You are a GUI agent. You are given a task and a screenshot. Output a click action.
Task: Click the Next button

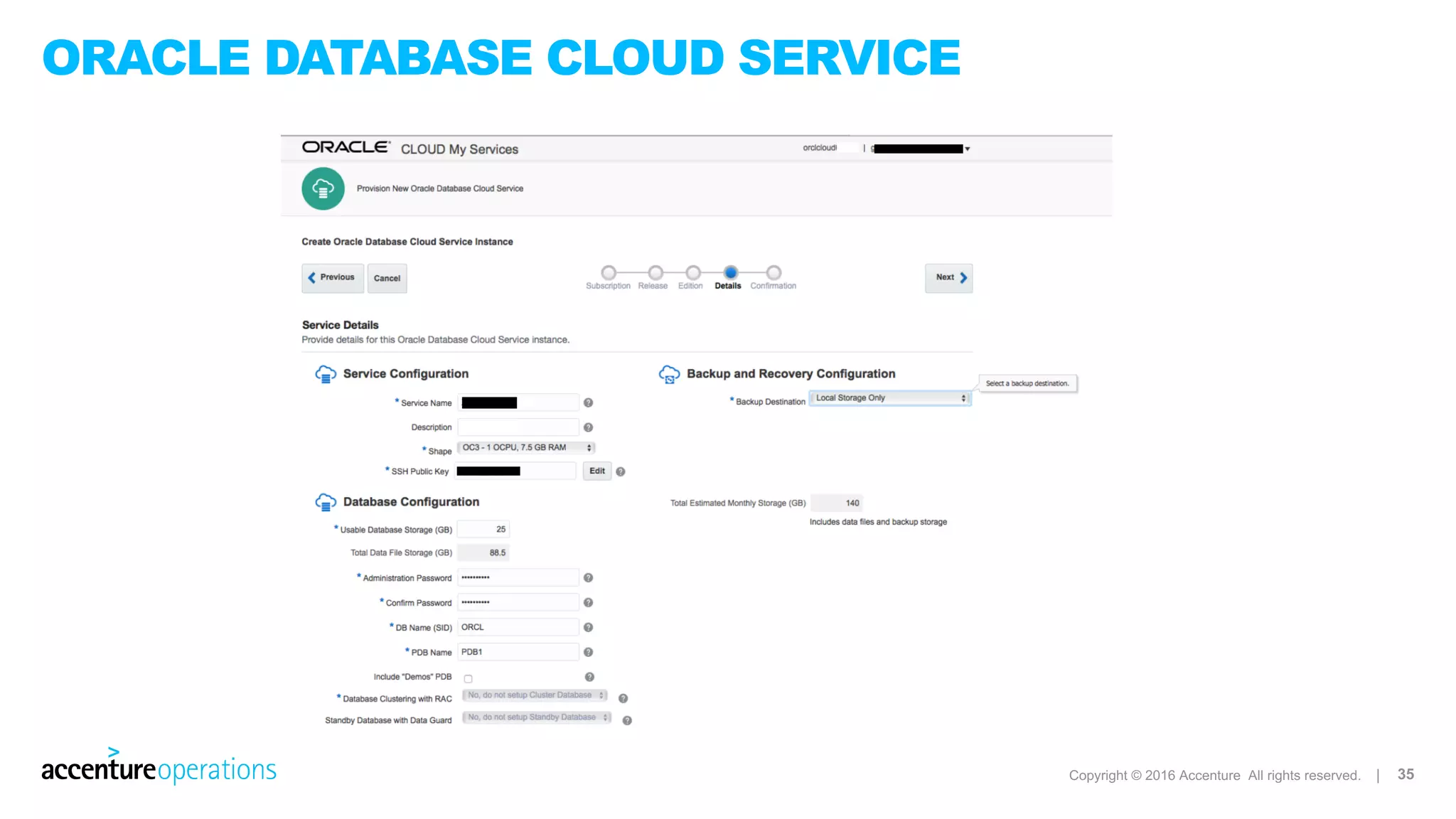click(x=949, y=278)
